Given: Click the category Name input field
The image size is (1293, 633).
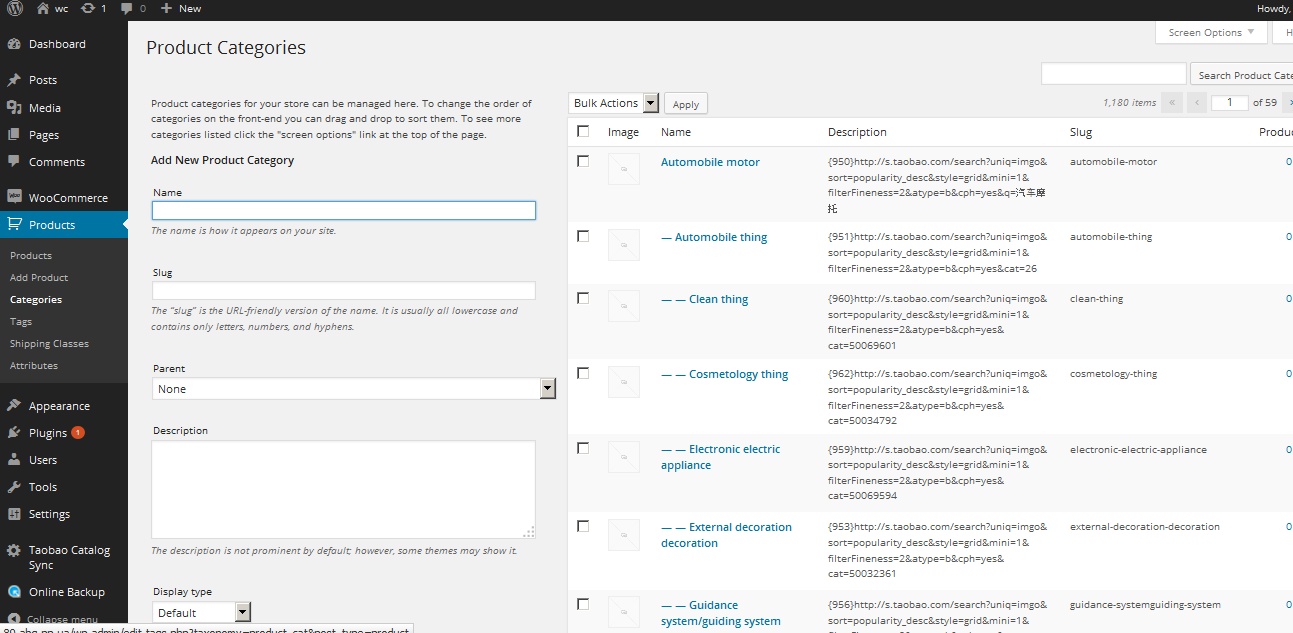Looking at the screenshot, I should coord(343,211).
